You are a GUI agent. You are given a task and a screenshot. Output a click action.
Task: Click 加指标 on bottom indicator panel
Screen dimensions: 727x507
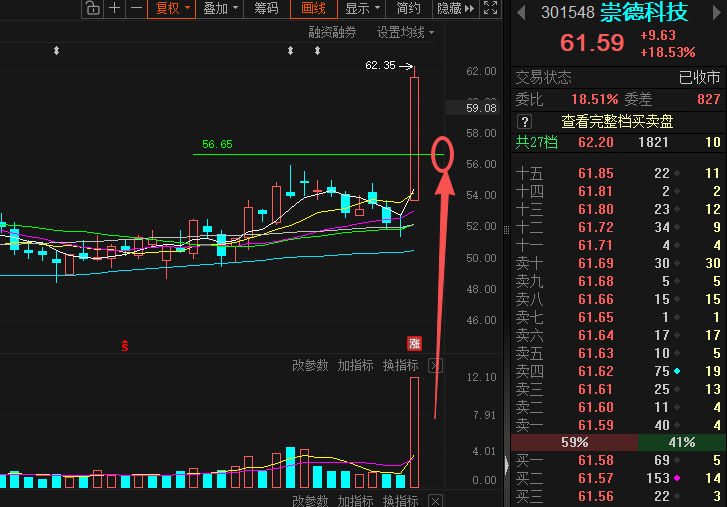[x=355, y=501]
